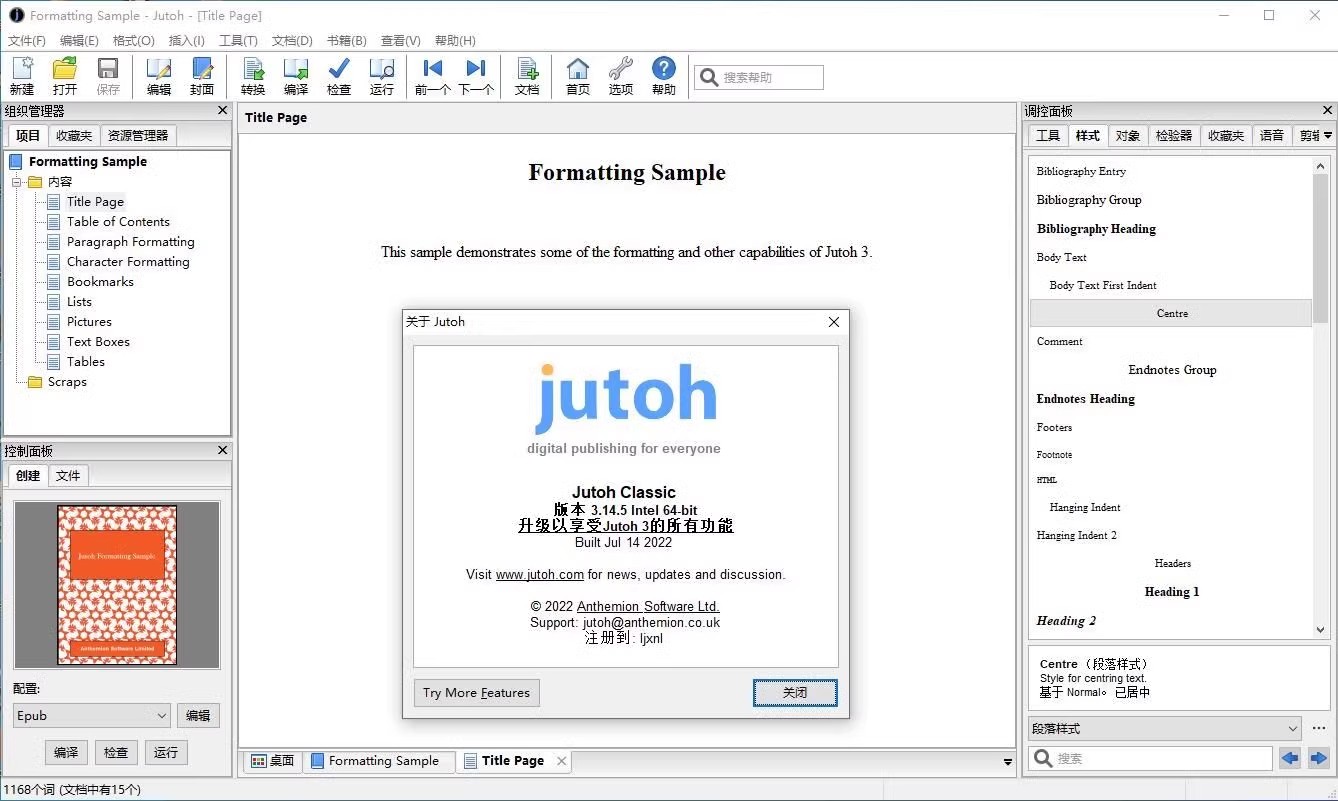Switch to the 检验器 tab

tap(1173, 136)
